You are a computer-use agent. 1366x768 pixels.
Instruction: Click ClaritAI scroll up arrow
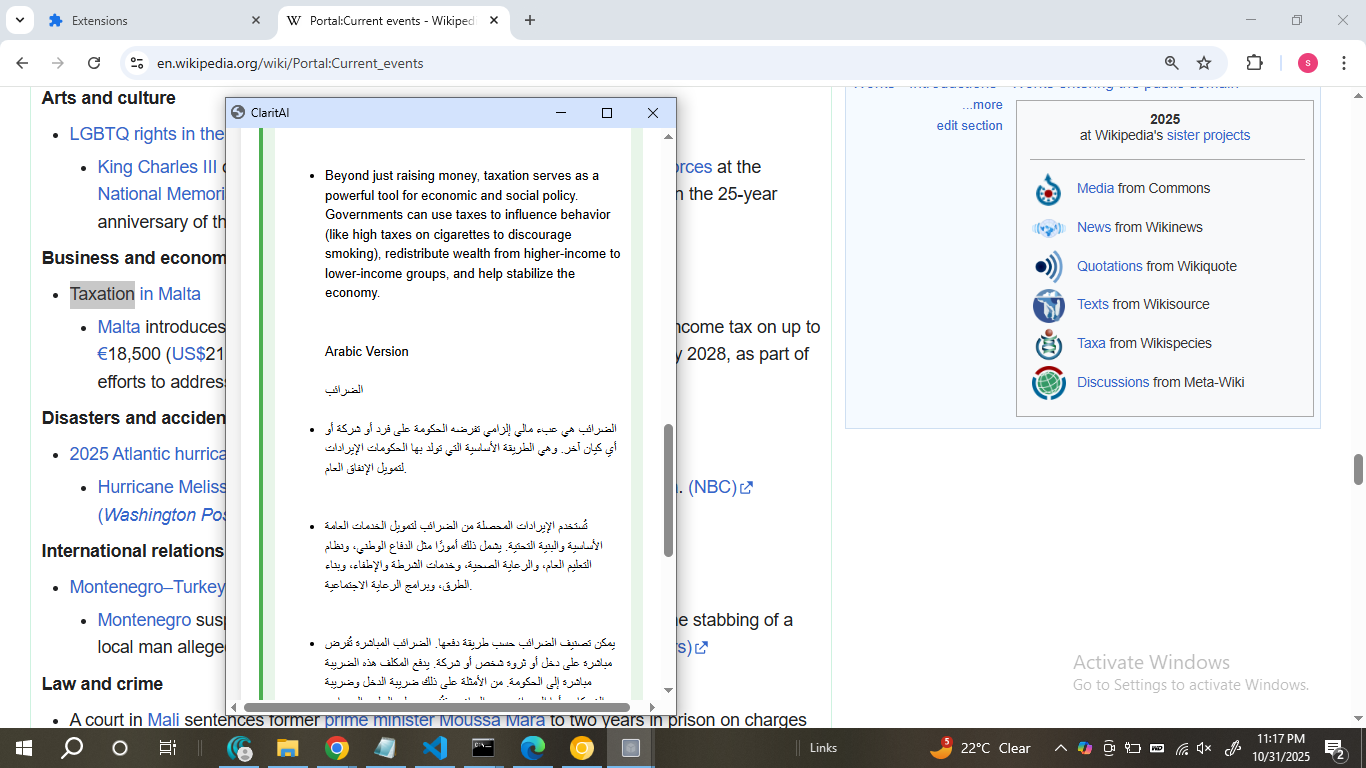coord(668,136)
